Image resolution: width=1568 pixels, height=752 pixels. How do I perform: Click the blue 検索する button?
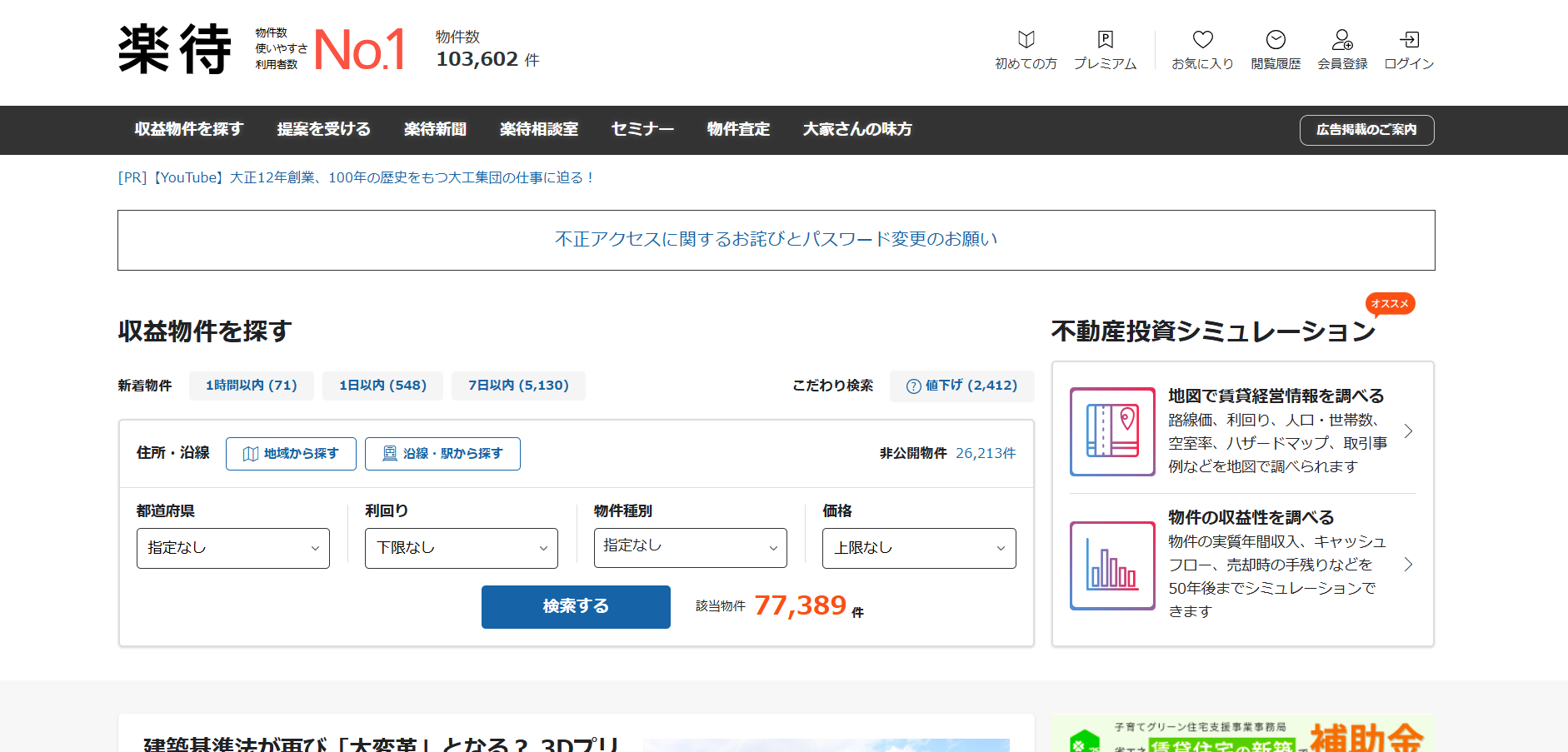[x=576, y=607]
